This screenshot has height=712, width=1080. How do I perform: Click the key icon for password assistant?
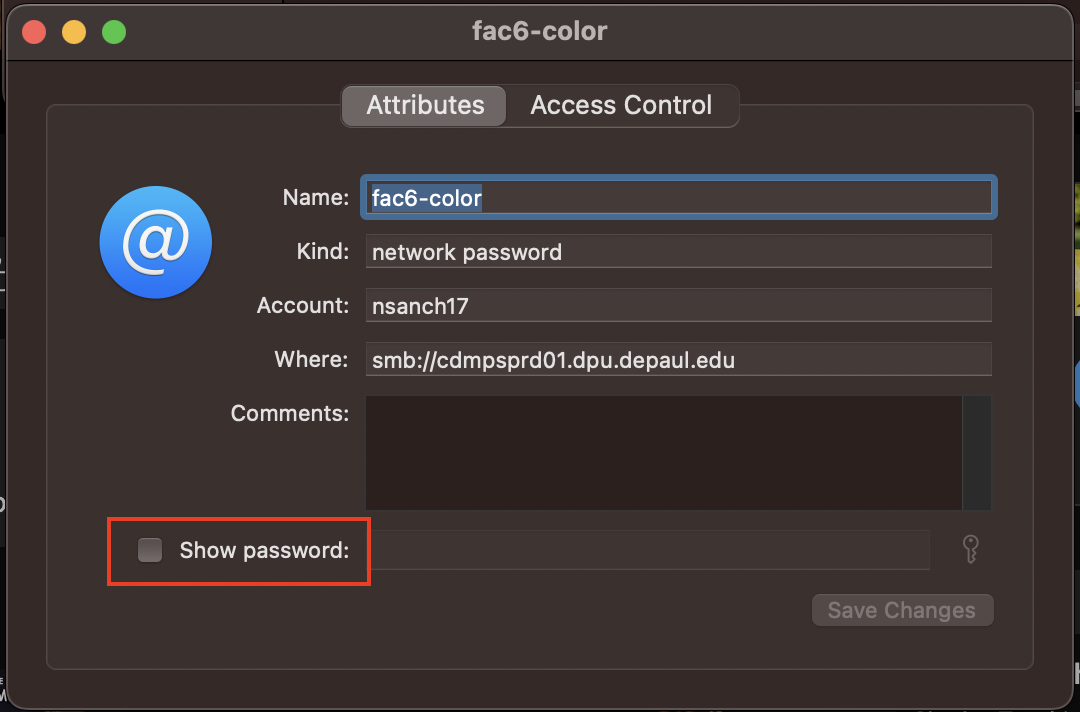969,549
